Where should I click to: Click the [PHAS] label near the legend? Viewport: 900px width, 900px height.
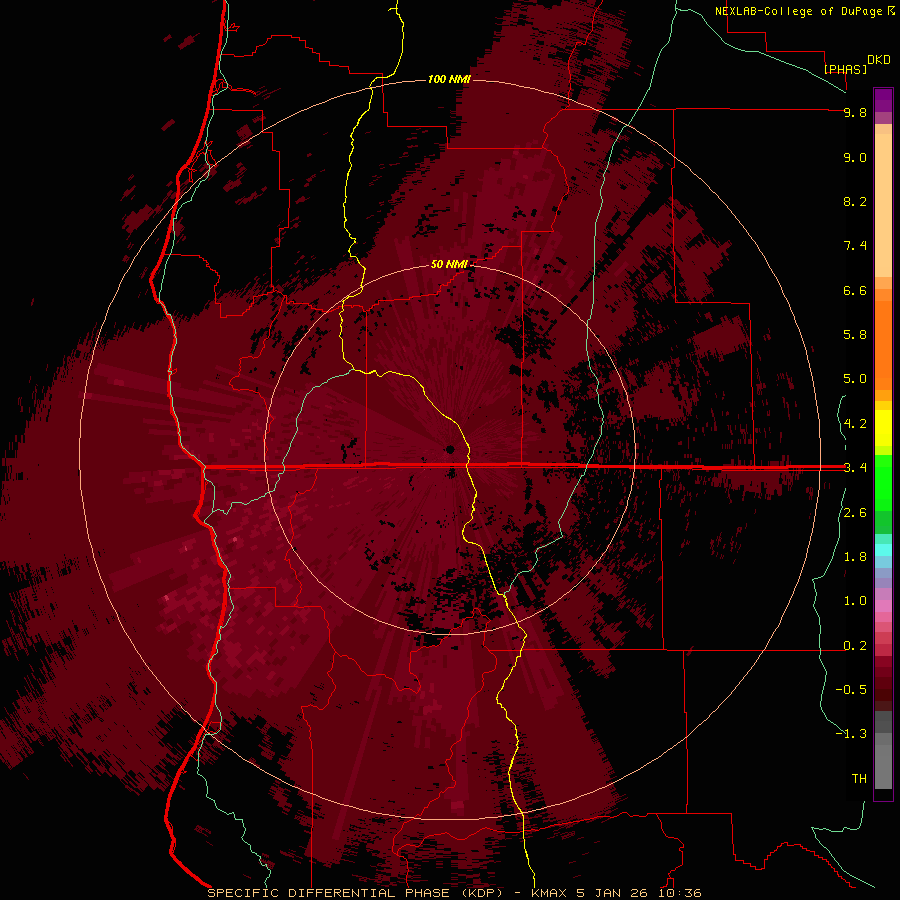845,69
